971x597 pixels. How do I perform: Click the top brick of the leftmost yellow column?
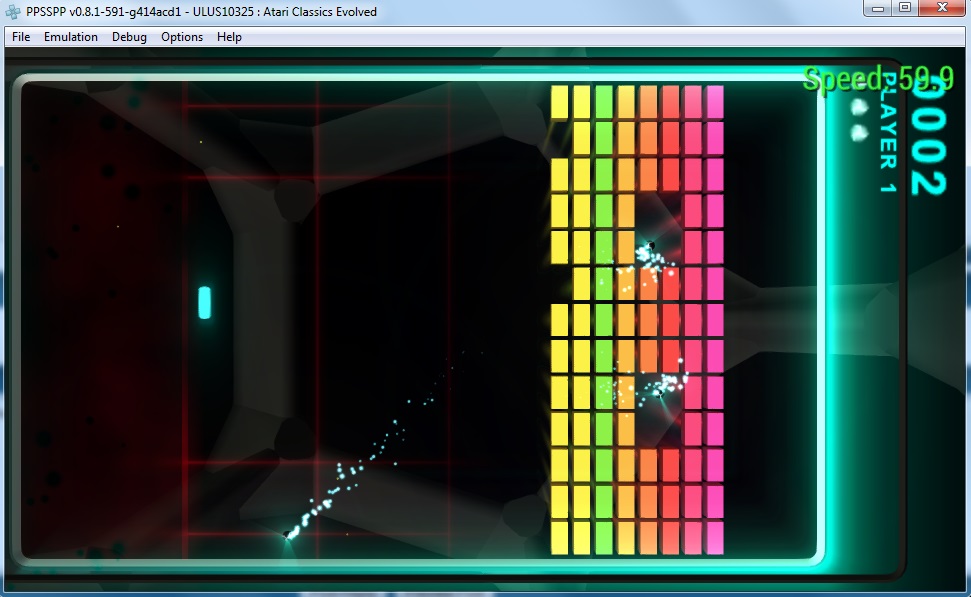(x=560, y=101)
